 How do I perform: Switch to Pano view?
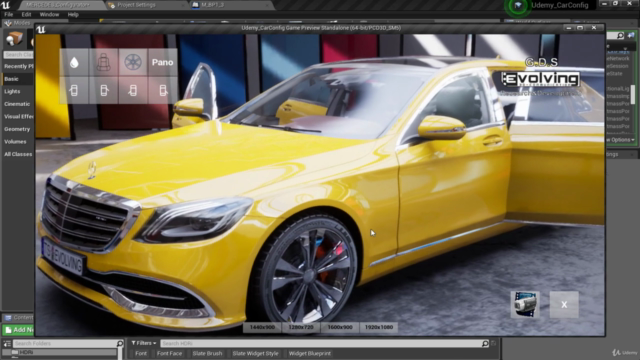click(x=162, y=62)
